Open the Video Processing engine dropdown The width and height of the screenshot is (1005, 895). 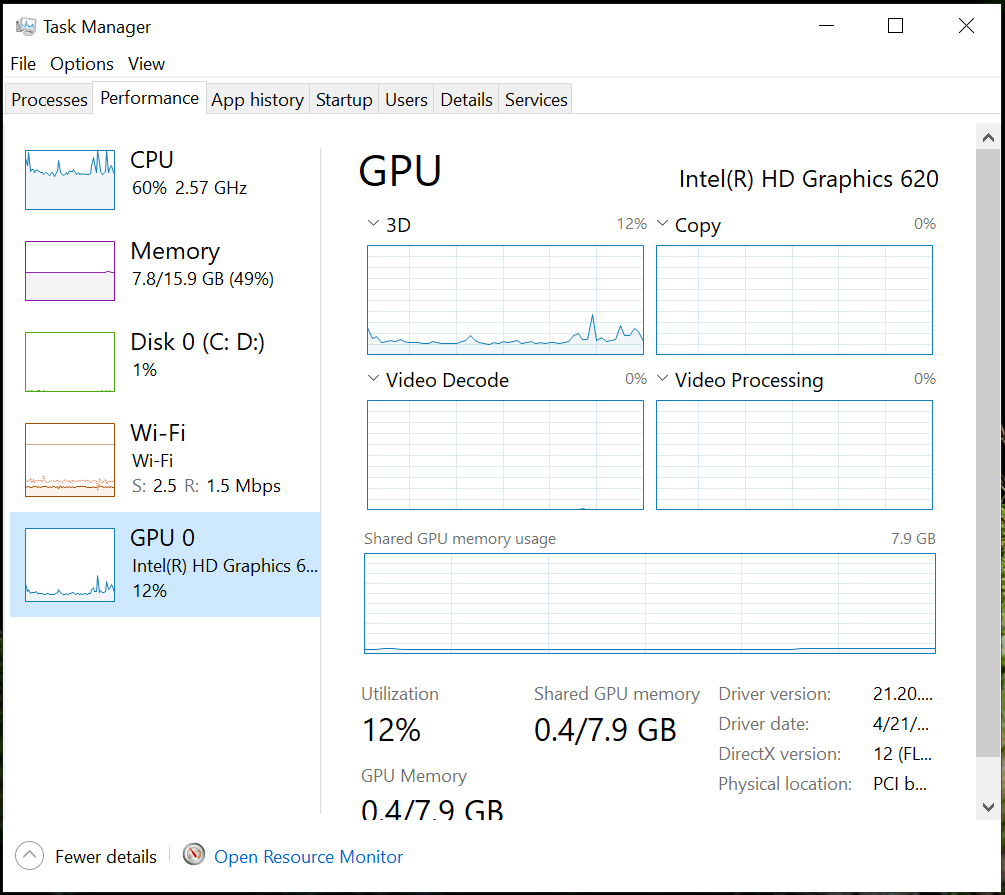coord(663,378)
